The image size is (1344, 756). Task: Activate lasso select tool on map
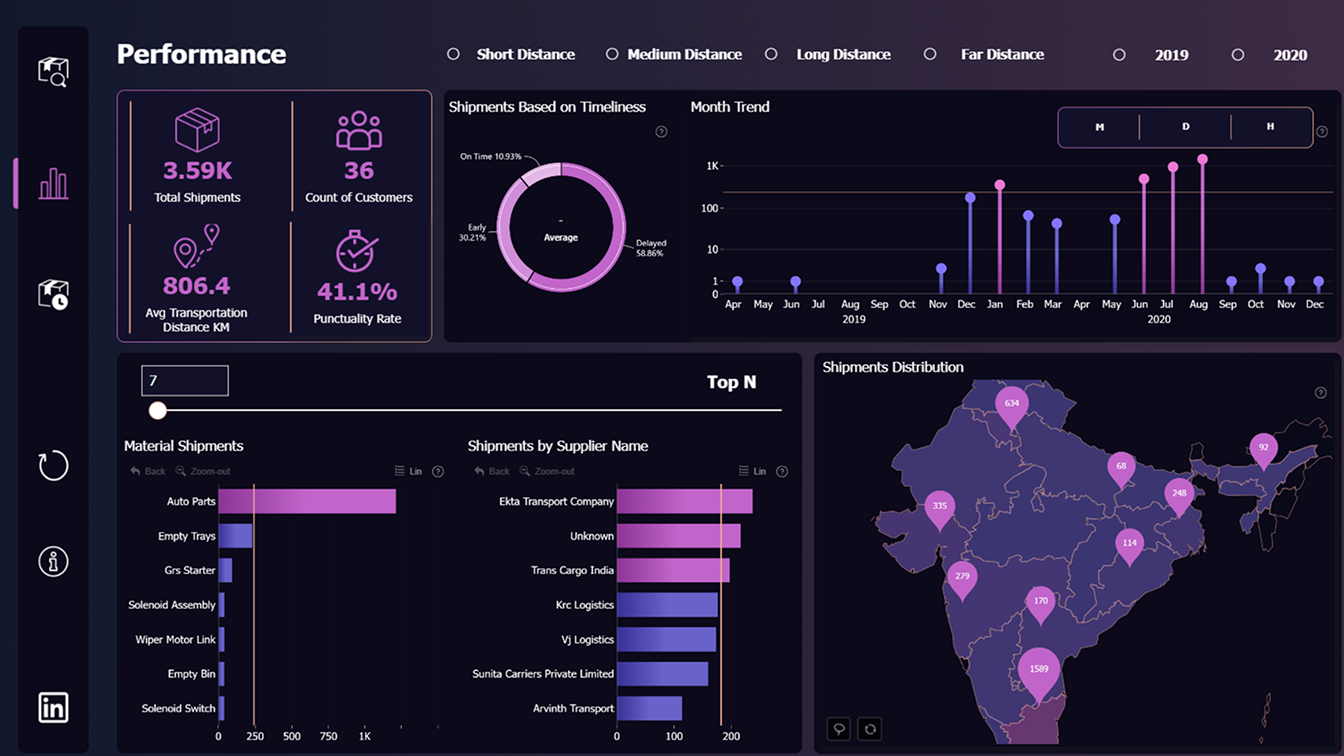pos(839,729)
